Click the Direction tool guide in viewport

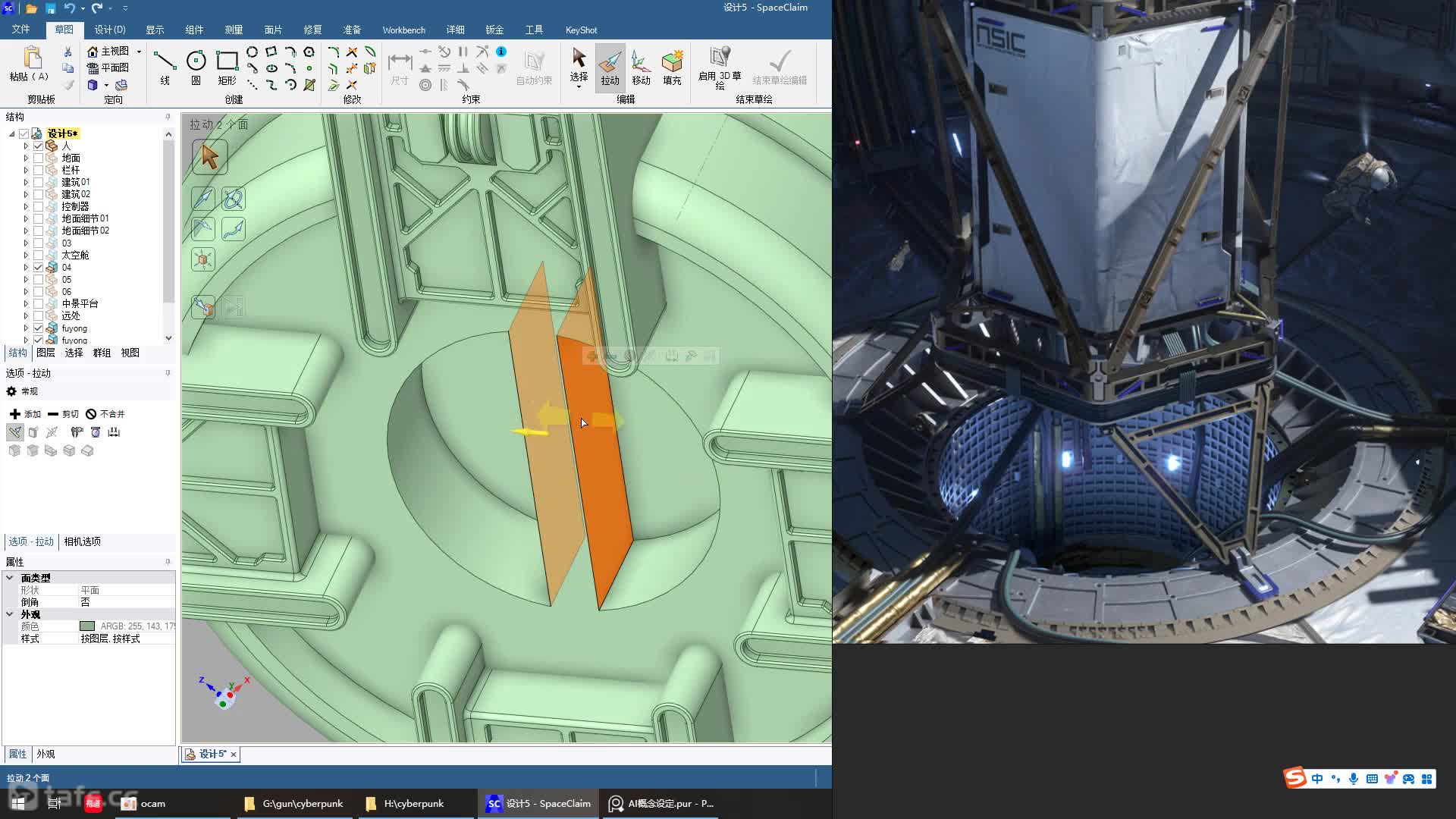[202, 199]
